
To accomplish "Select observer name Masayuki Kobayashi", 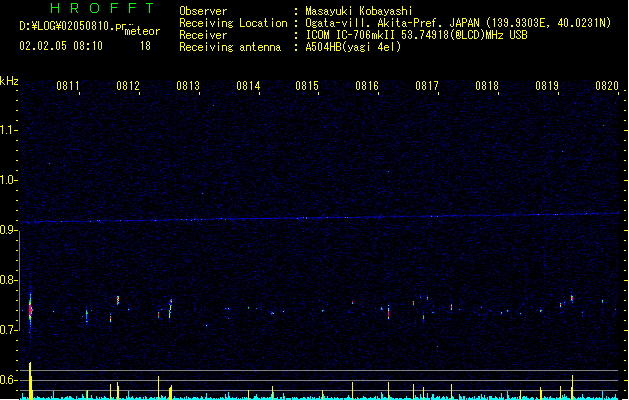I will (x=359, y=11).
